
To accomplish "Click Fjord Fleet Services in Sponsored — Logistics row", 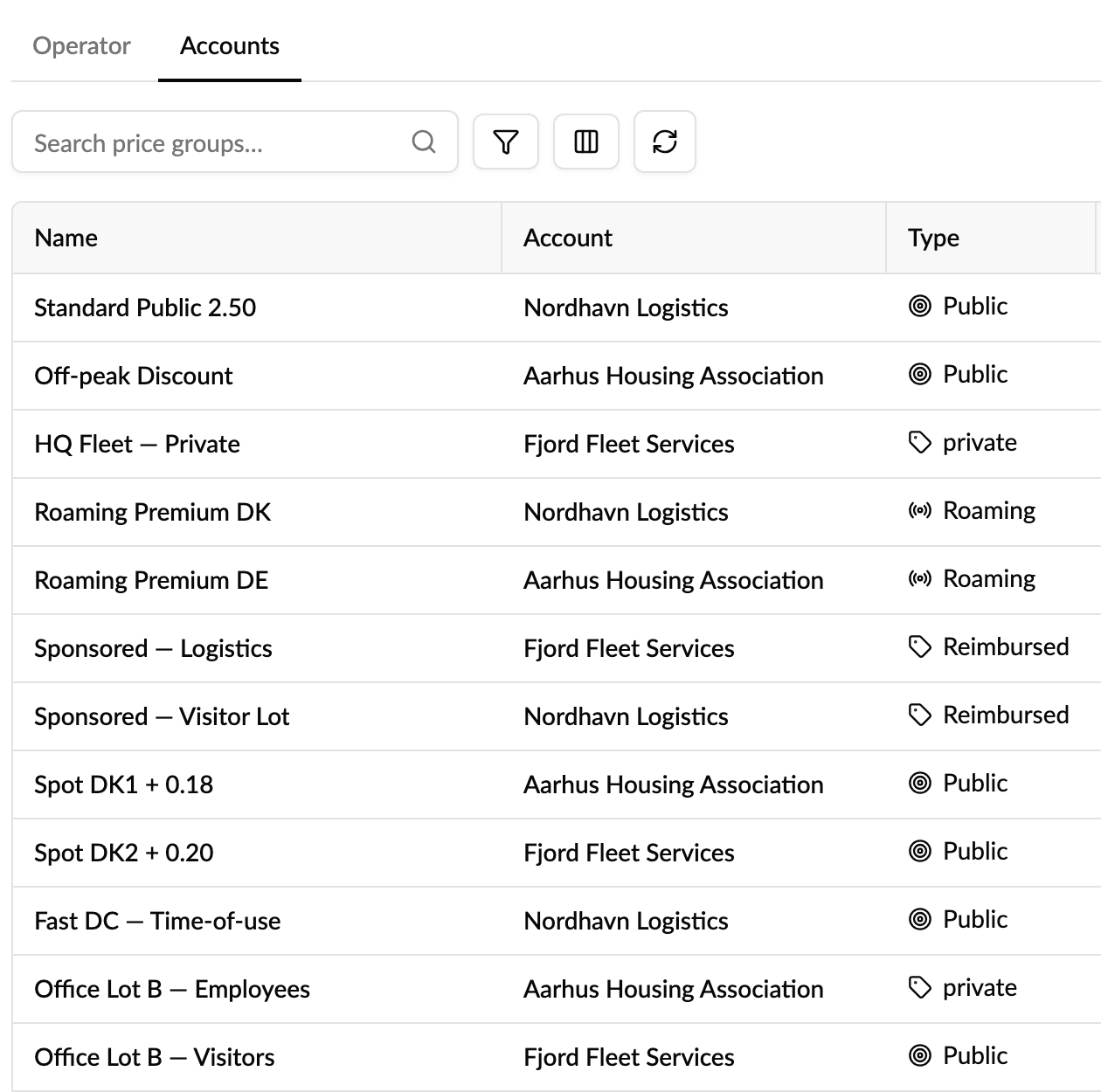I will point(629,648).
